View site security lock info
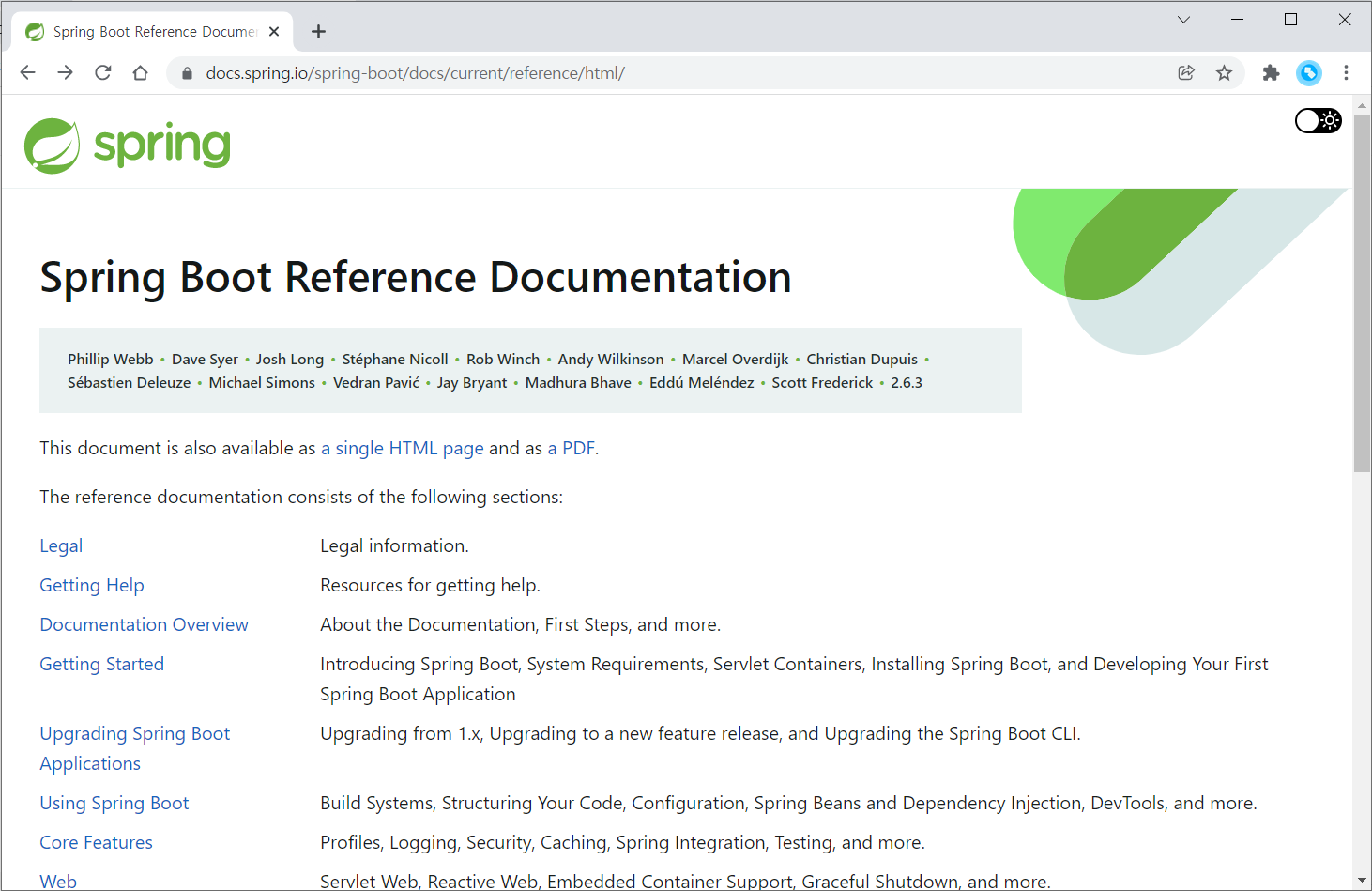Viewport: 1372px width, 891px height. click(x=187, y=73)
